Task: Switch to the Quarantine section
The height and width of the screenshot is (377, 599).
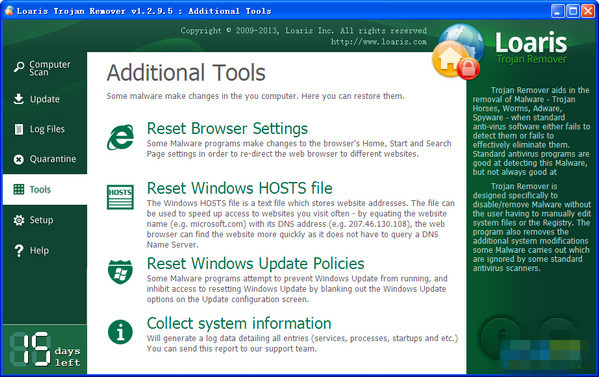Action: pyautogui.click(x=45, y=159)
